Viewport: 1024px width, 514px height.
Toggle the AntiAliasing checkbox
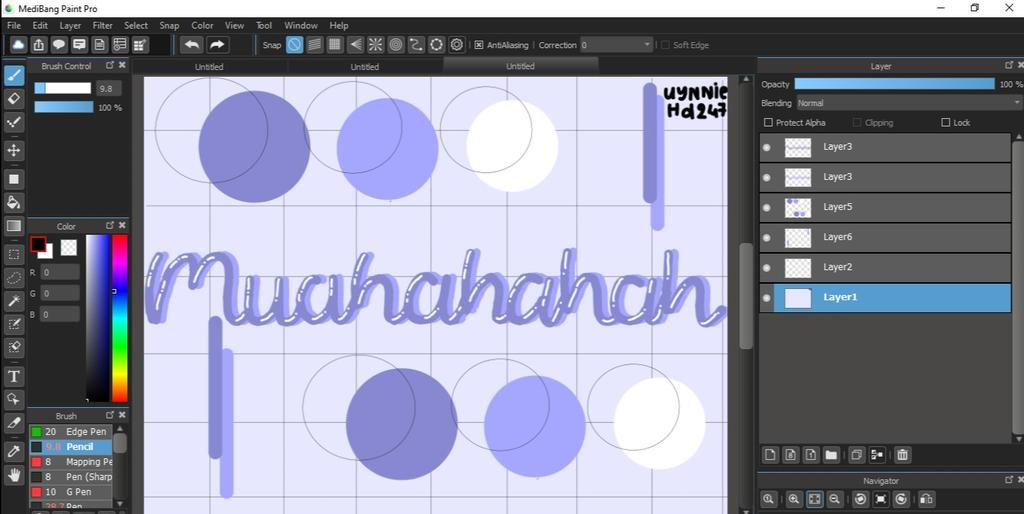479,45
